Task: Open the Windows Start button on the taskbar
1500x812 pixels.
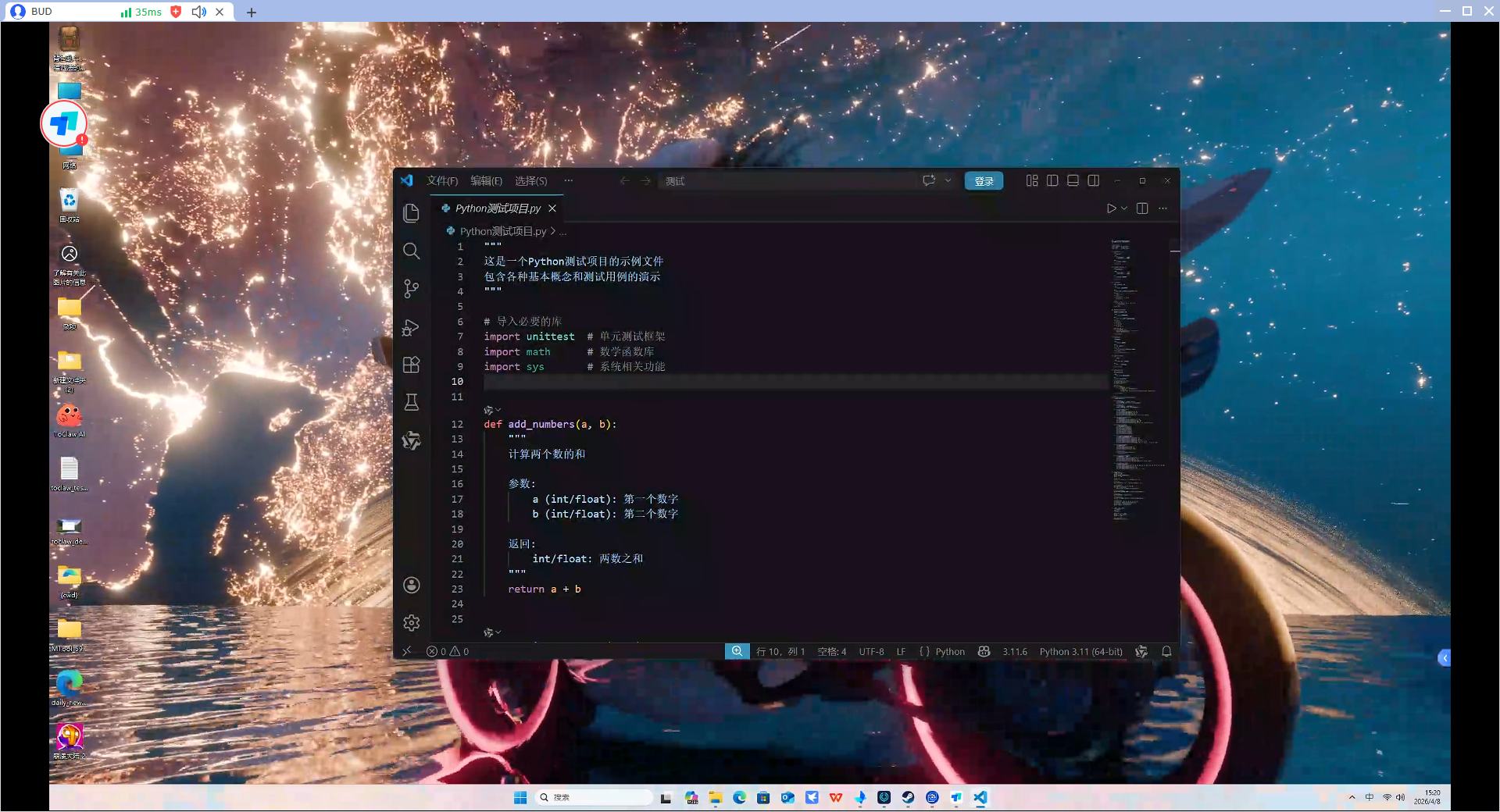Action: coord(520,797)
